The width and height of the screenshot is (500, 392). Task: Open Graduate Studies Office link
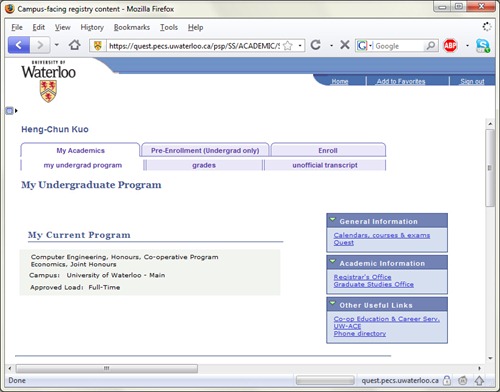coord(374,284)
